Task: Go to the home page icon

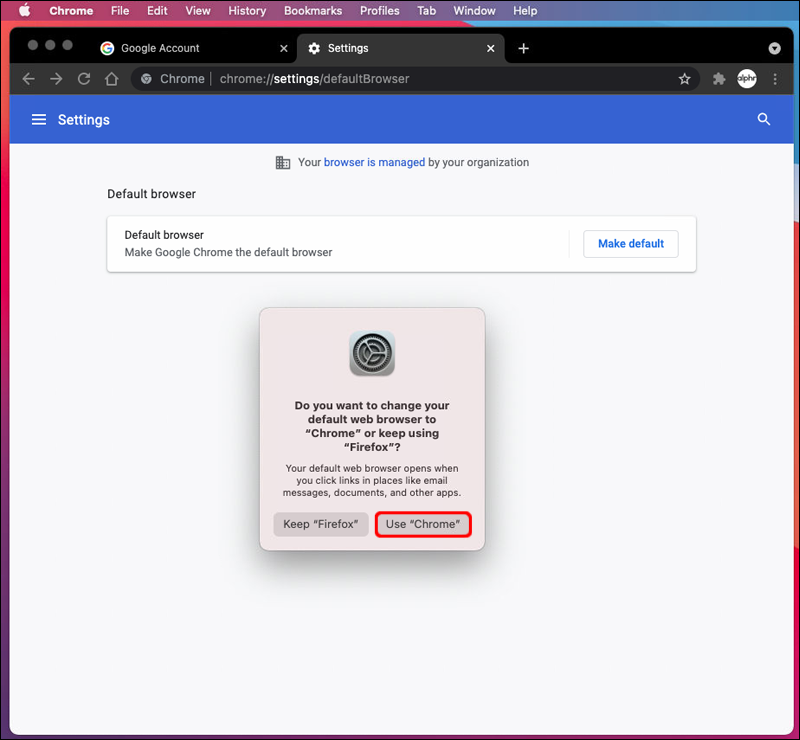Action: point(111,79)
